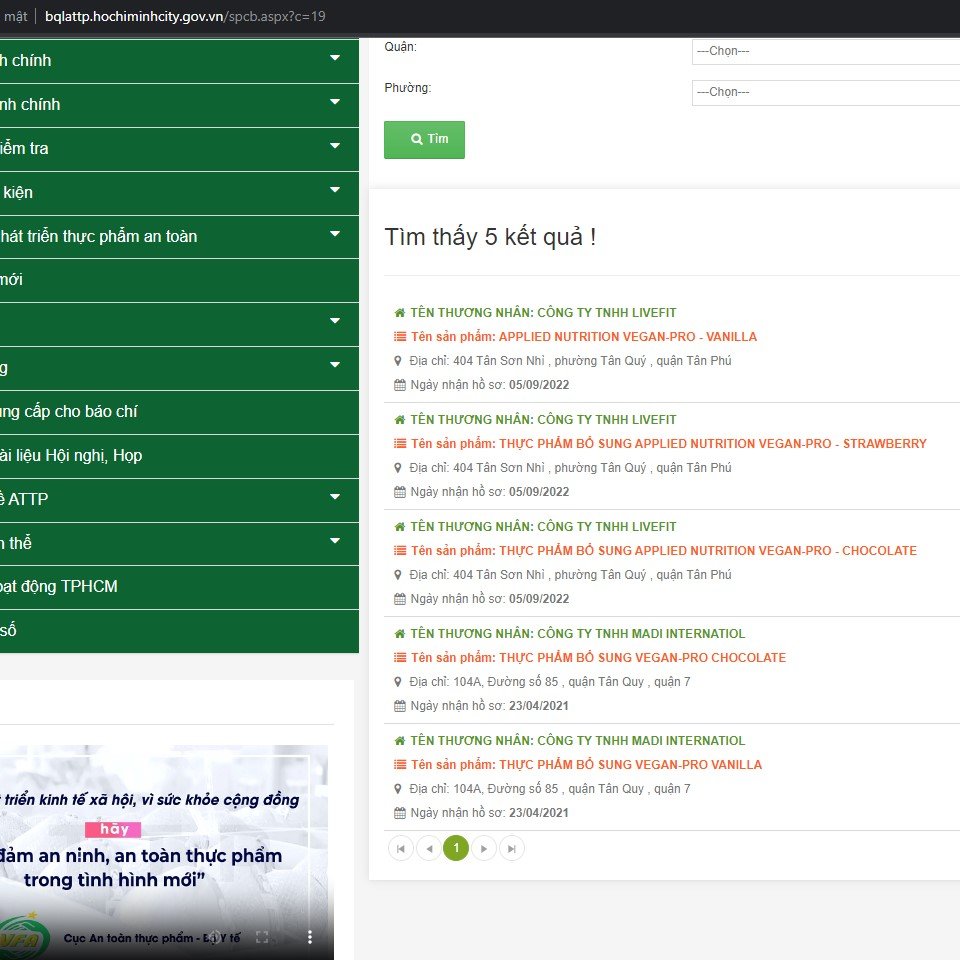Image resolution: width=960 pixels, height=960 pixels.
Task: Open THỰC PHẨM BỔ SUNG VEGAN-PRO VANILLA
Action: coord(587,765)
